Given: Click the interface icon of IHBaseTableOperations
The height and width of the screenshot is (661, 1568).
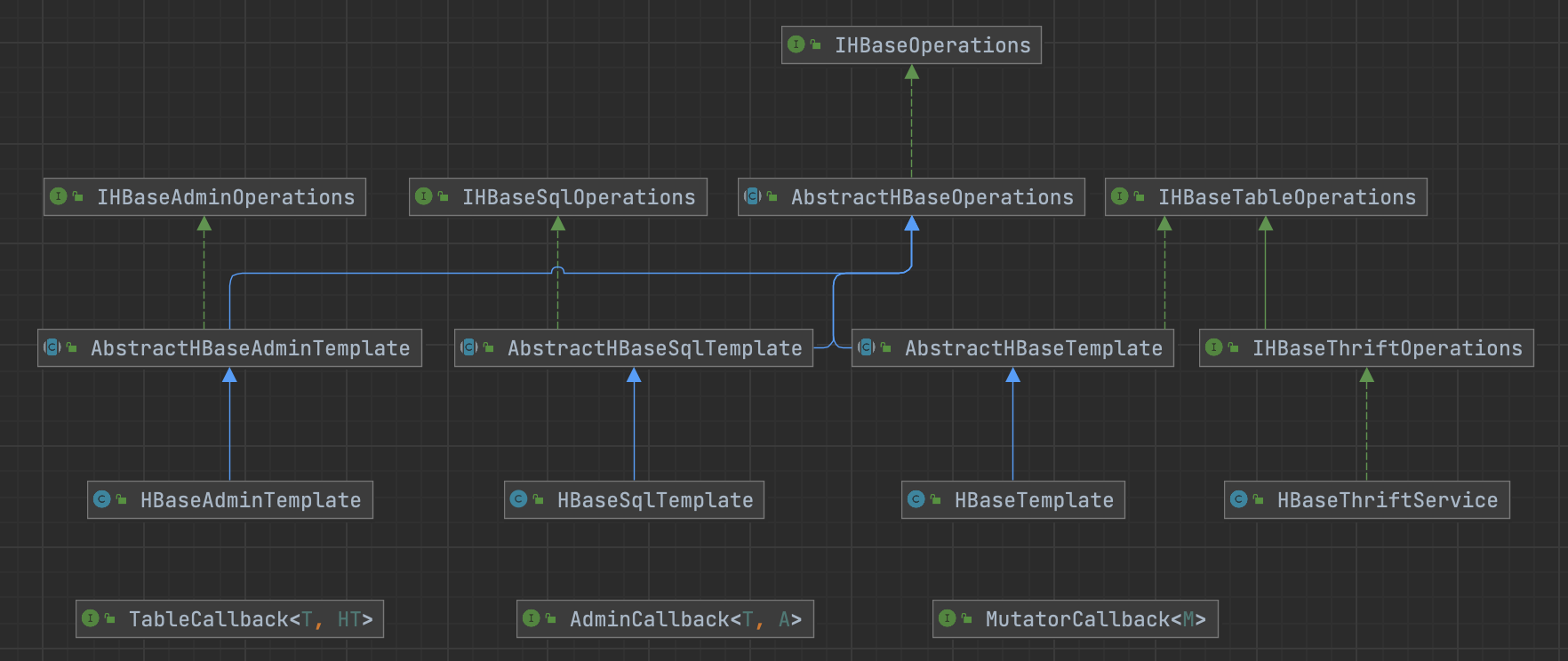Looking at the screenshot, I should pyautogui.click(x=1120, y=196).
